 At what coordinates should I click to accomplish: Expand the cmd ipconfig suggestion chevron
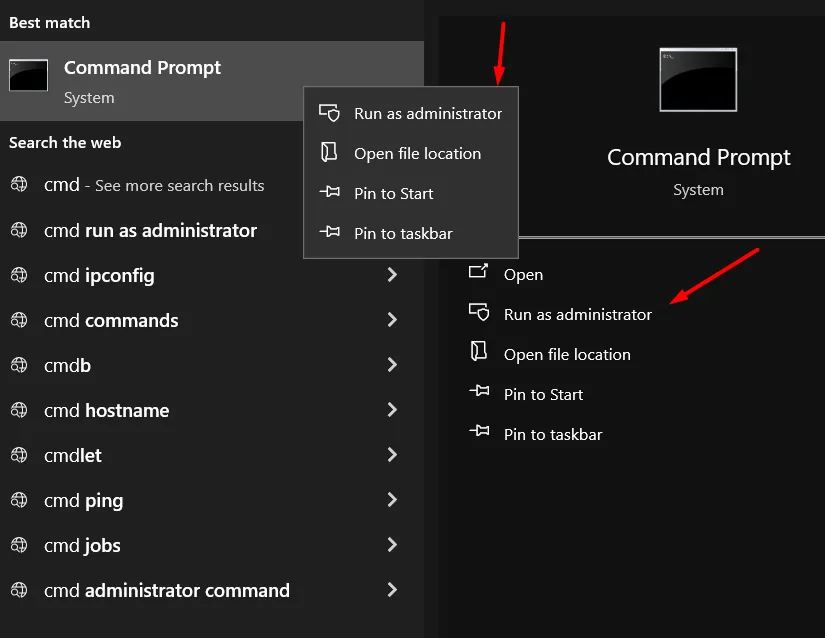392,275
